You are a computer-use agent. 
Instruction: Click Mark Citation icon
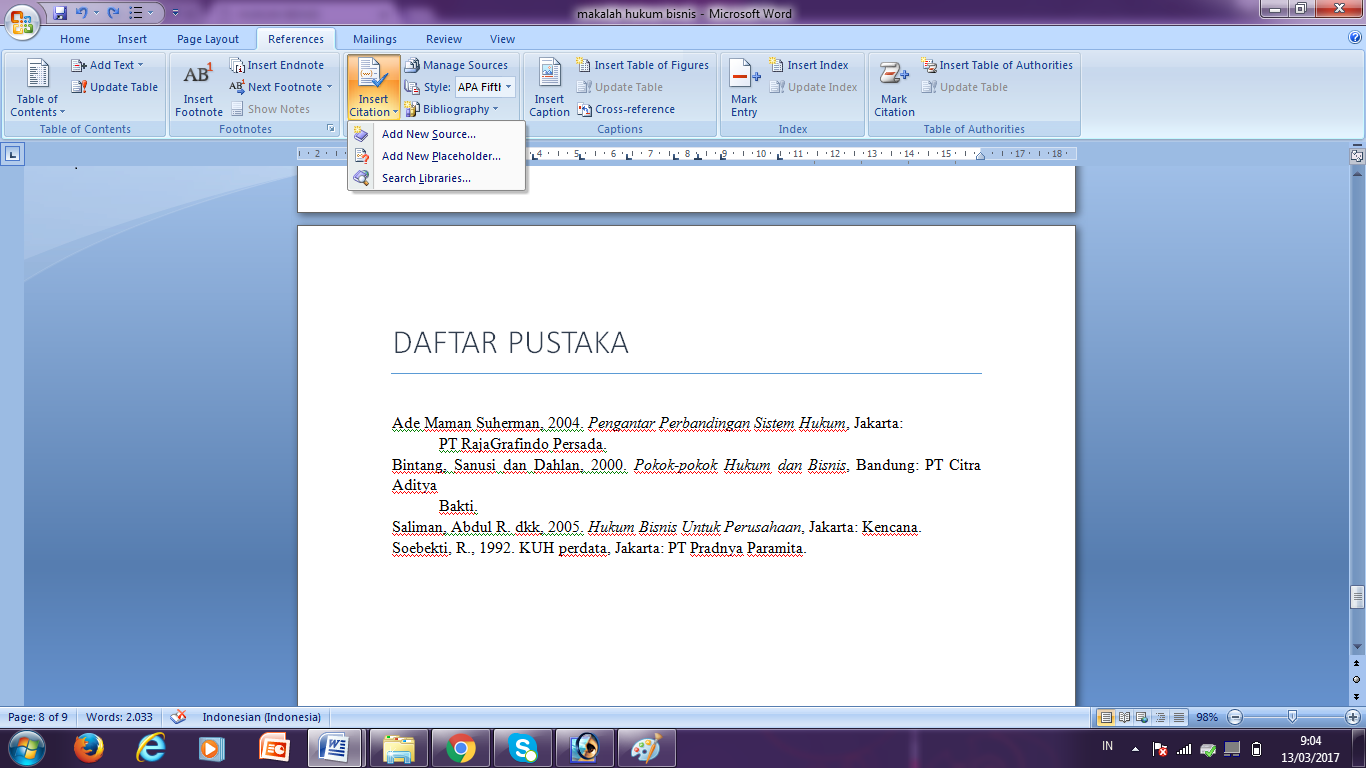[894, 88]
